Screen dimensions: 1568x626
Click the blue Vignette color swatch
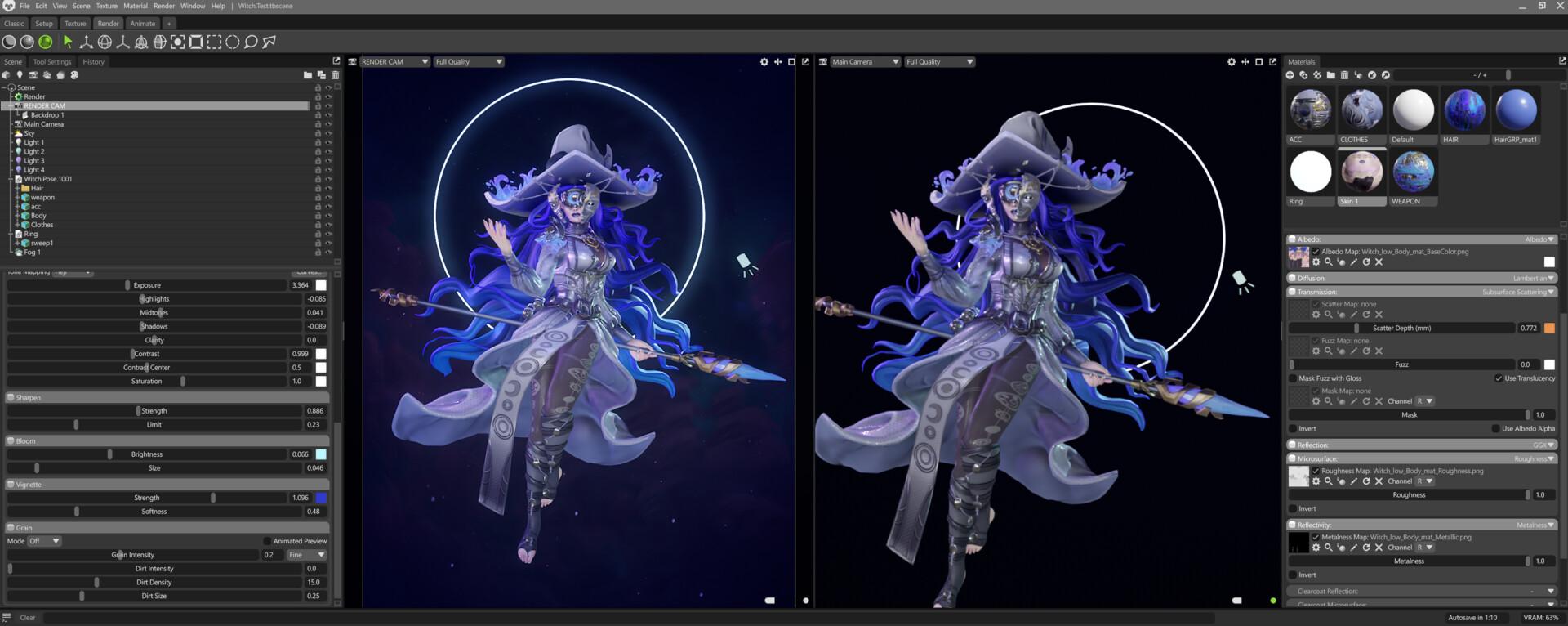(x=321, y=498)
